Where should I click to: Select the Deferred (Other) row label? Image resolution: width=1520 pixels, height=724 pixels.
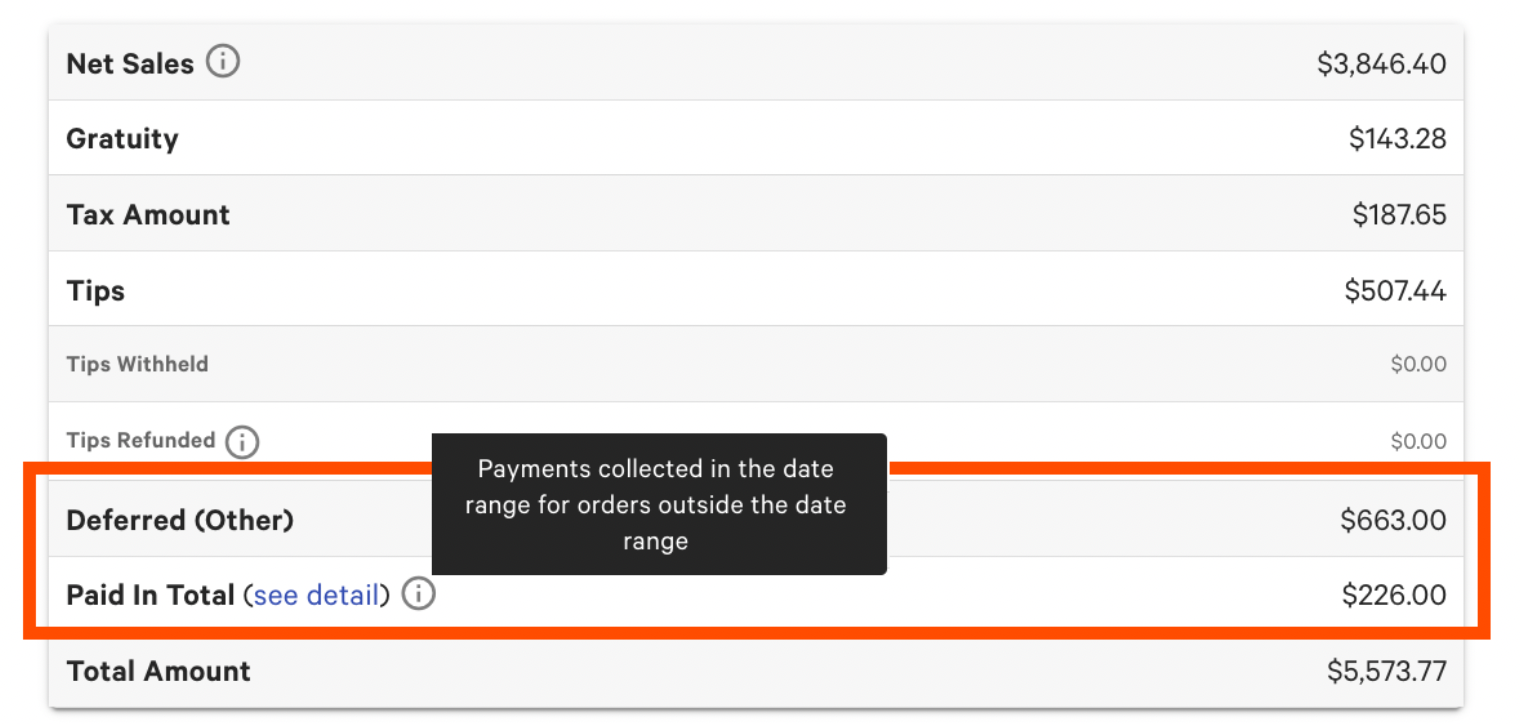[180, 520]
